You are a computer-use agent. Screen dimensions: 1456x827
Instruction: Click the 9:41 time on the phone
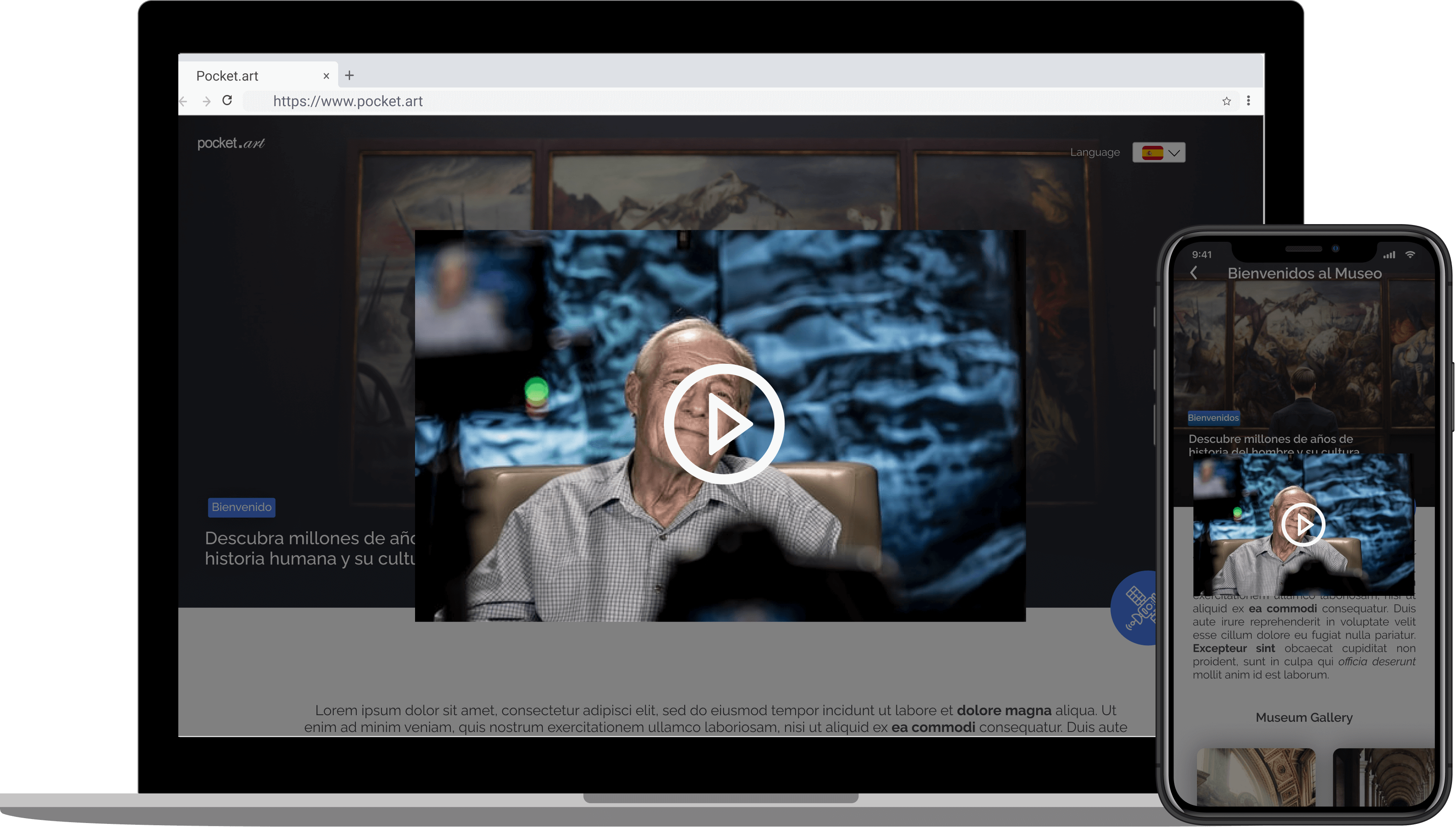(1201, 255)
